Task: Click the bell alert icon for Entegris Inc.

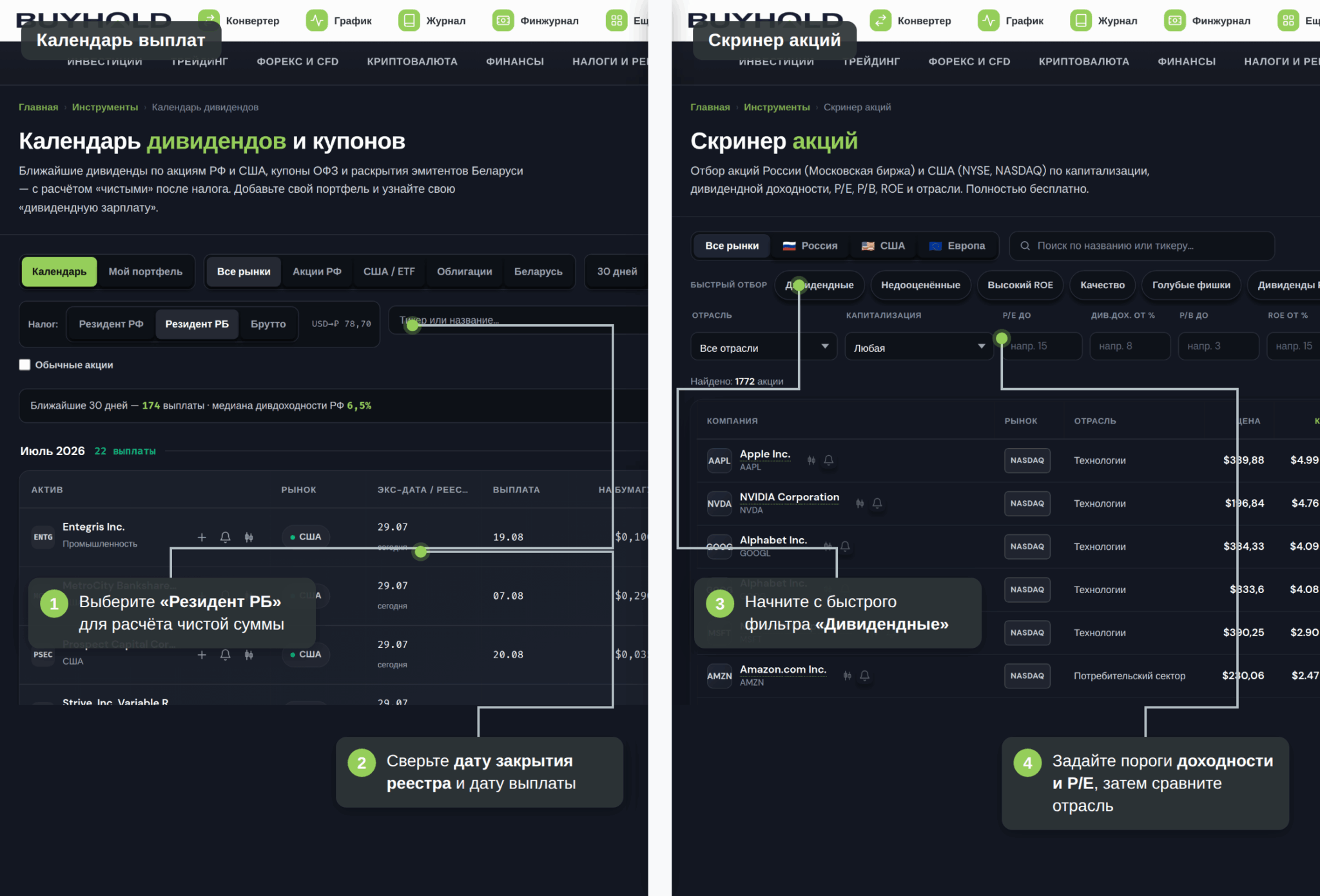Action: pos(225,537)
